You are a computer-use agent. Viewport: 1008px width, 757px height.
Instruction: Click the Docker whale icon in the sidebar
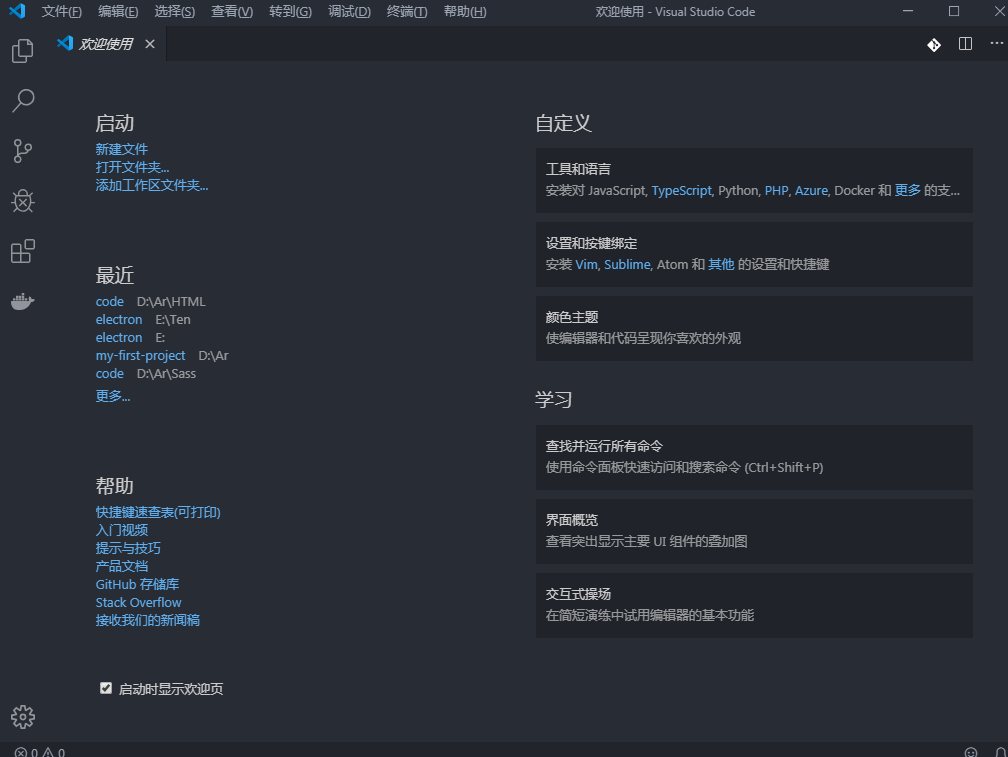coord(22,301)
